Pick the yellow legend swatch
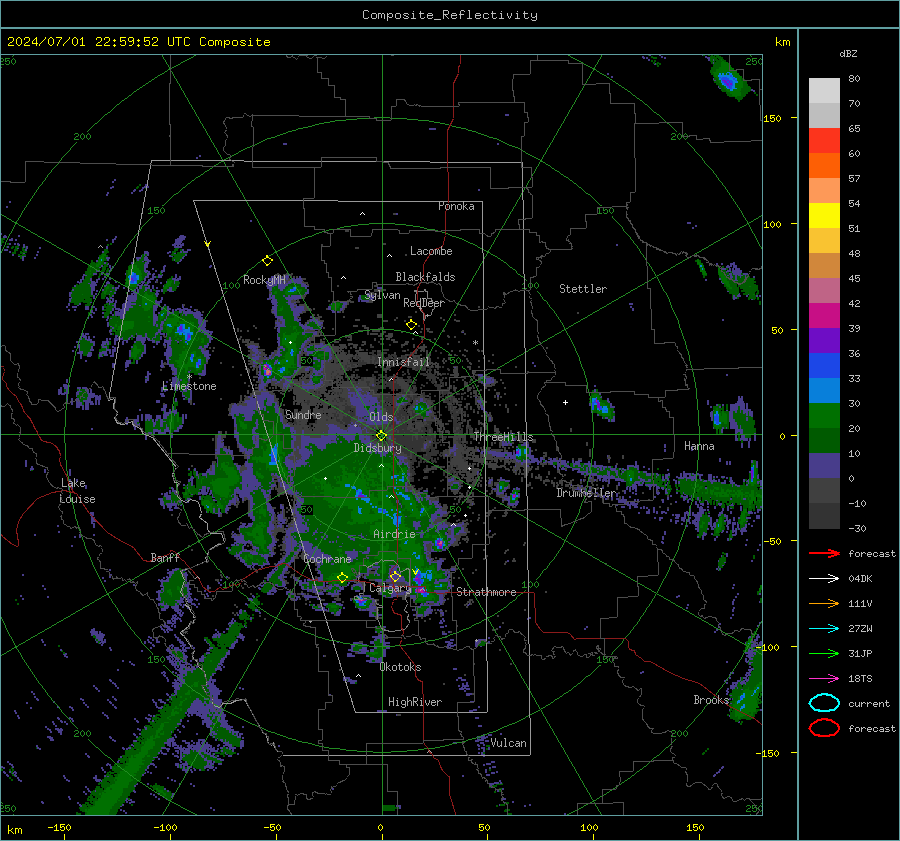Image resolution: width=900 pixels, height=841 pixels. point(824,215)
